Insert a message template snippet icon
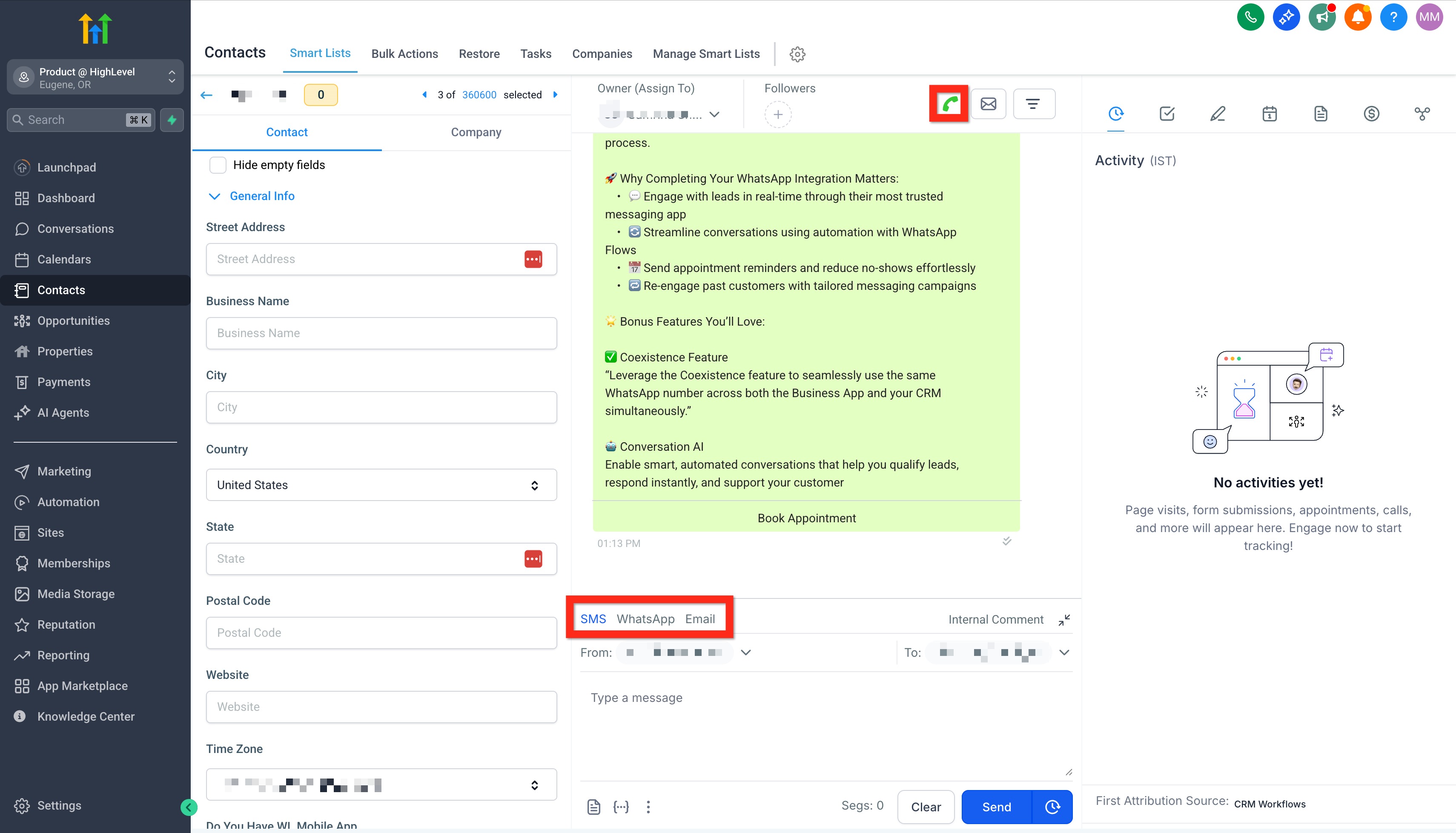The height and width of the screenshot is (833, 1456). click(x=594, y=807)
